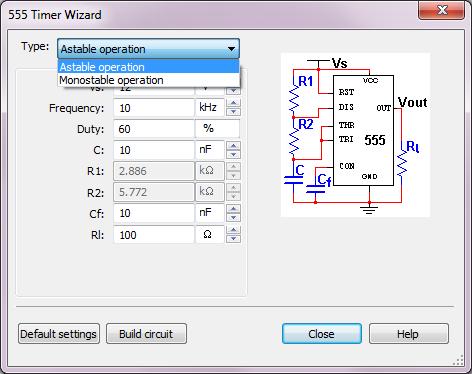Viewport: 472px width, 374px height.
Task: Close the dialog with the red X
Action: click(442, 10)
